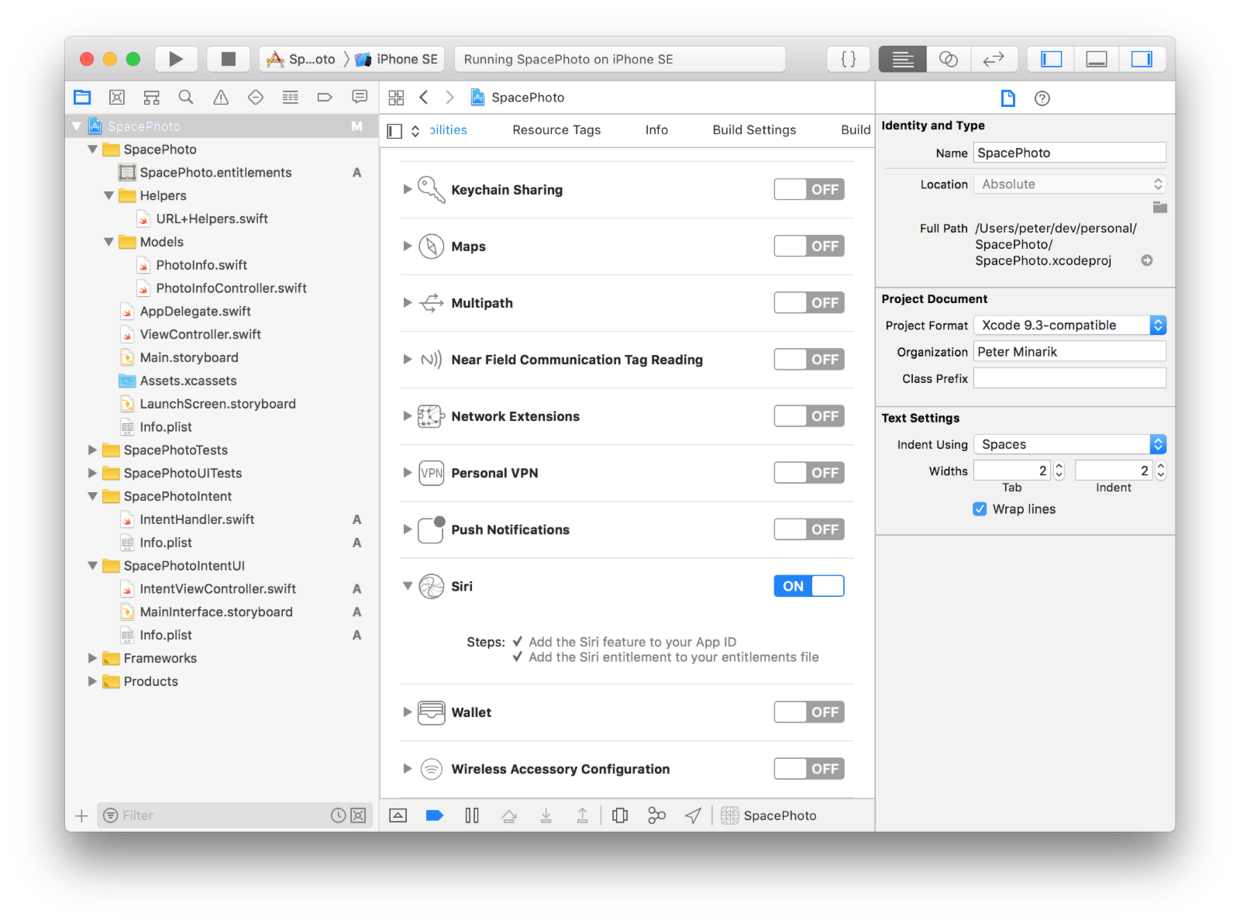Open the Find navigator magnifier
This screenshot has width=1240, height=924.
tap(186, 97)
